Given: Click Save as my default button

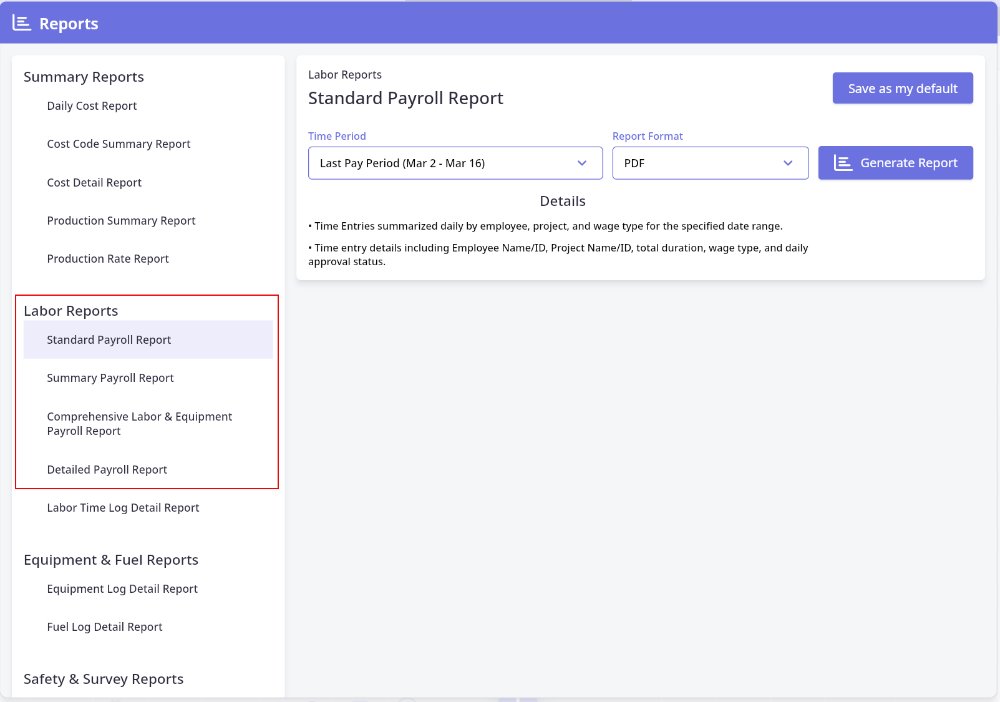Looking at the screenshot, I should (x=902, y=88).
